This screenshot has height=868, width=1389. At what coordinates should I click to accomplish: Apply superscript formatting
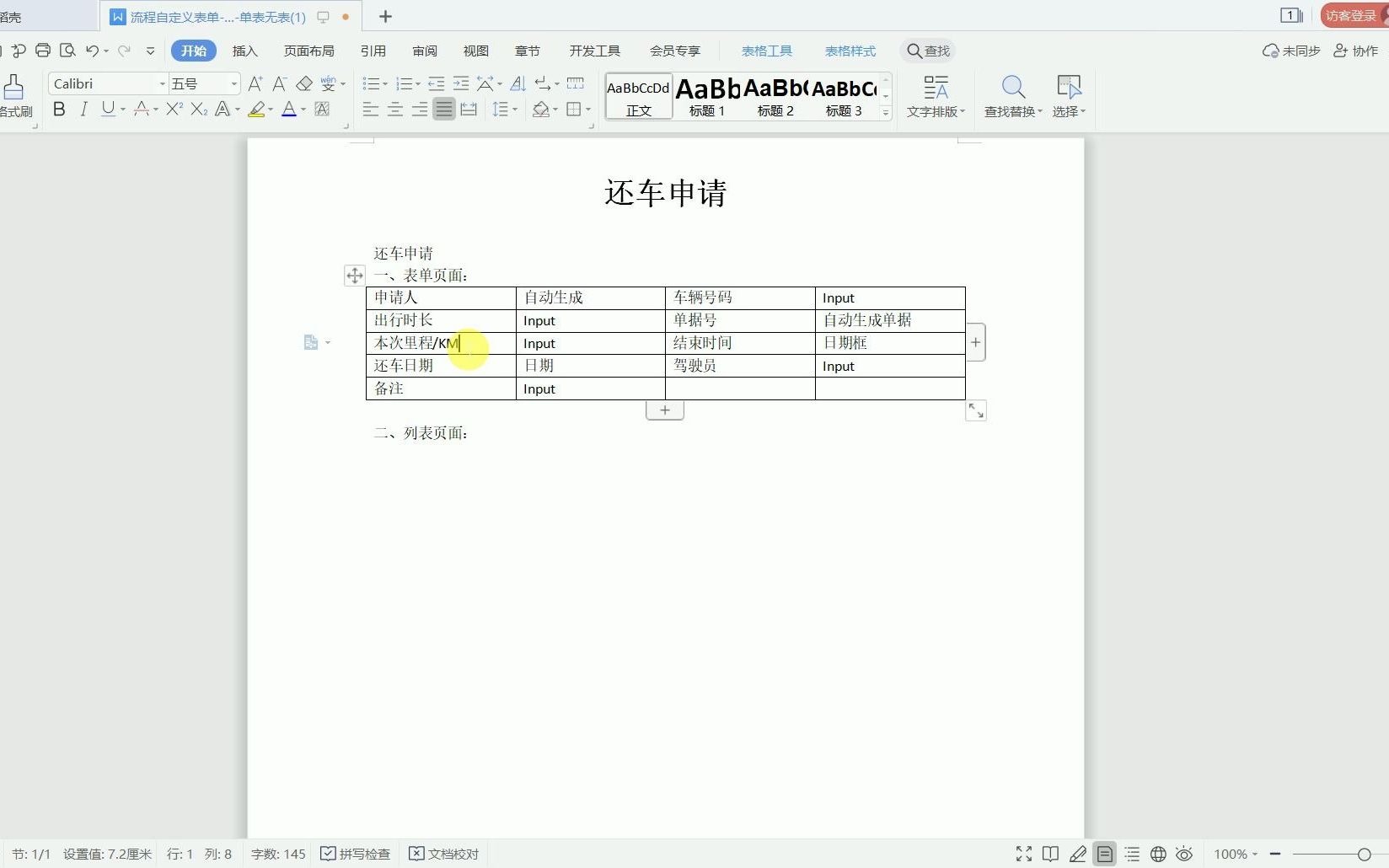point(174,110)
